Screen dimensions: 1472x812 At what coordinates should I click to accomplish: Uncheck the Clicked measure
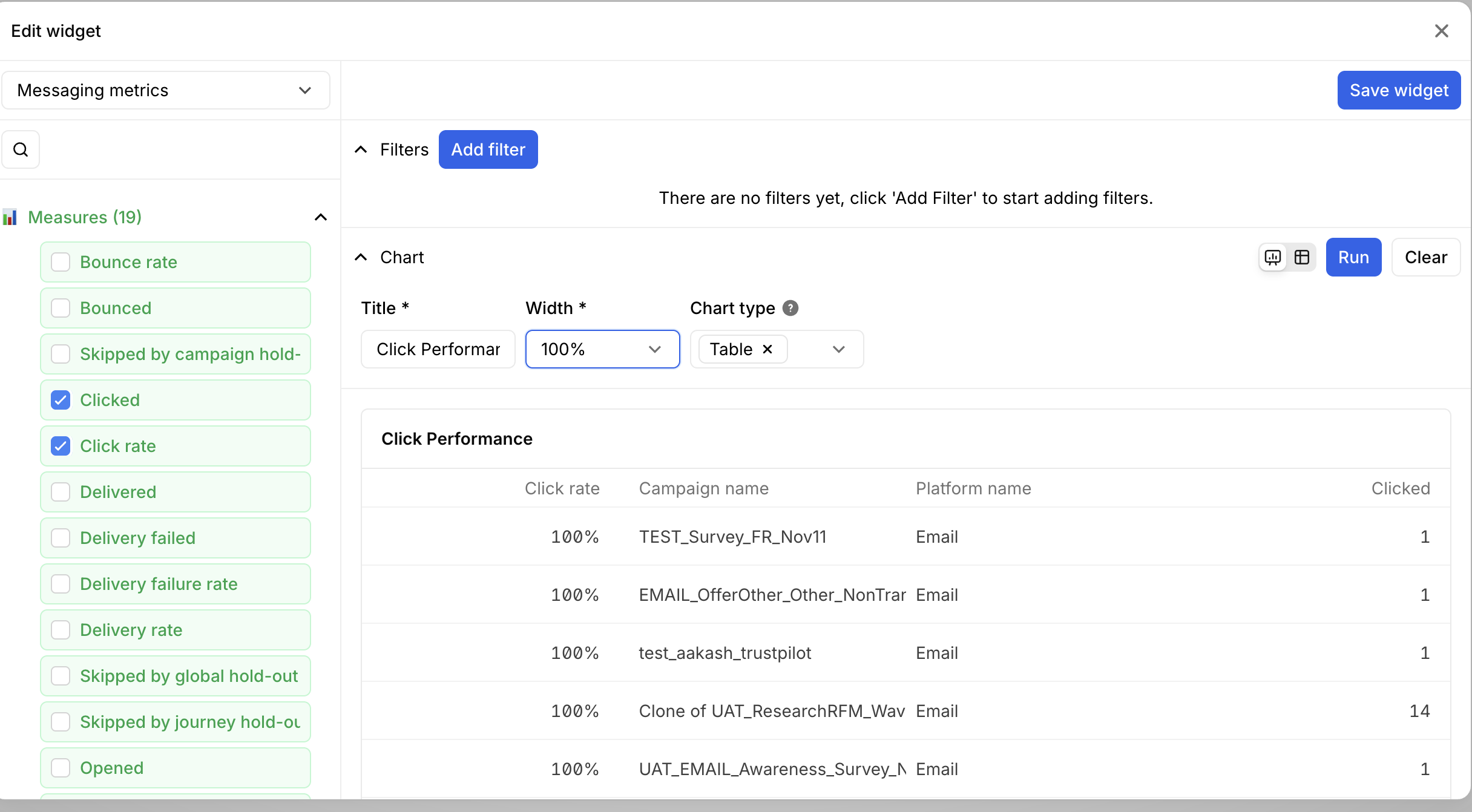pyautogui.click(x=61, y=400)
